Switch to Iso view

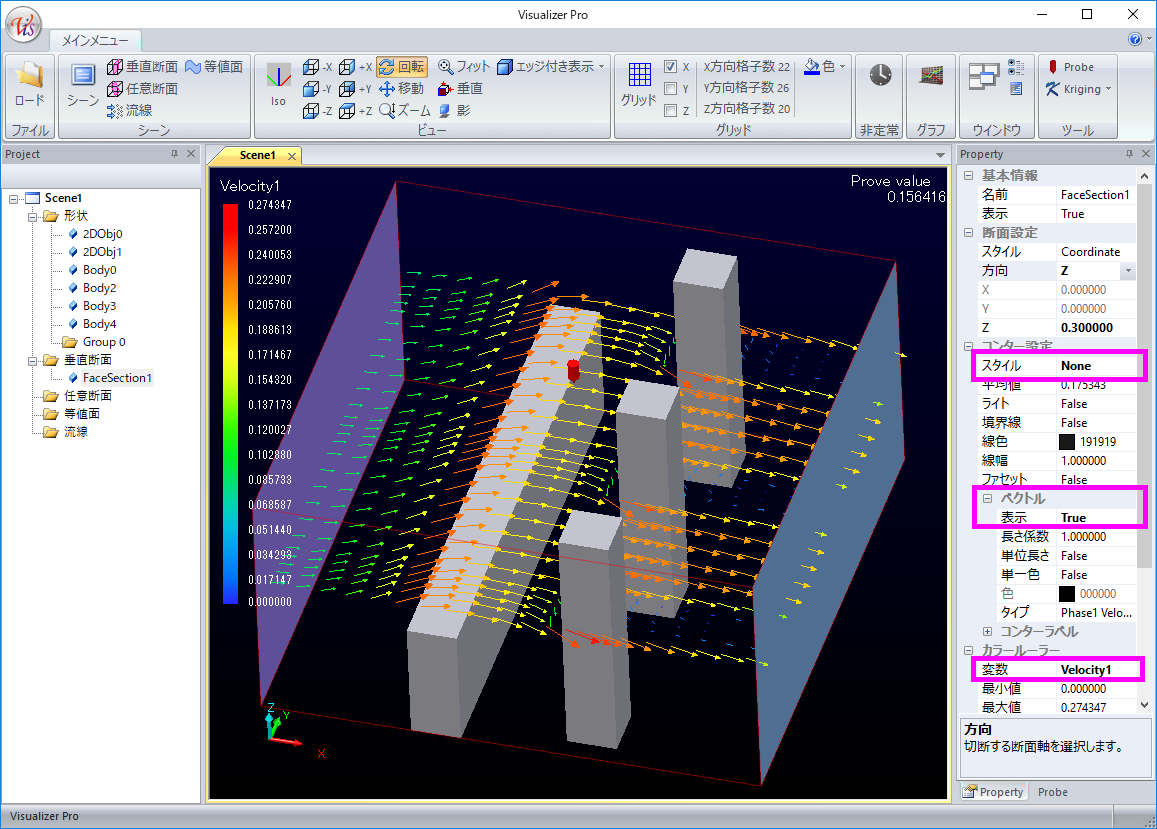[278, 80]
